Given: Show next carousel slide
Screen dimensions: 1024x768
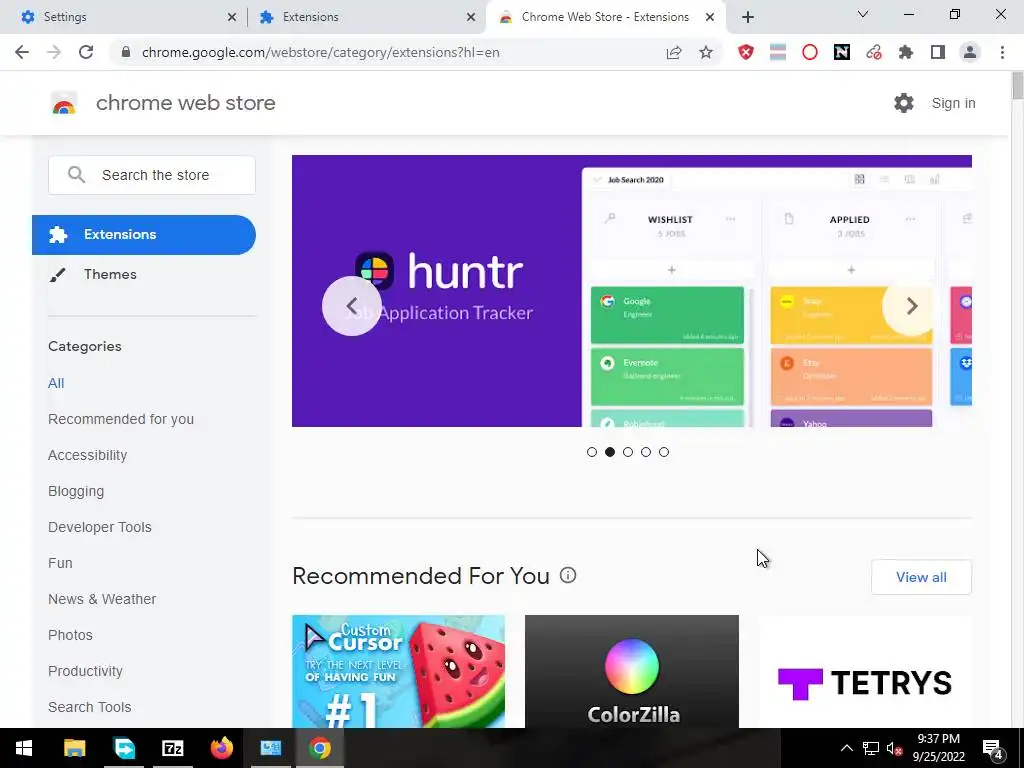Looking at the screenshot, I should tap(912, 306).
